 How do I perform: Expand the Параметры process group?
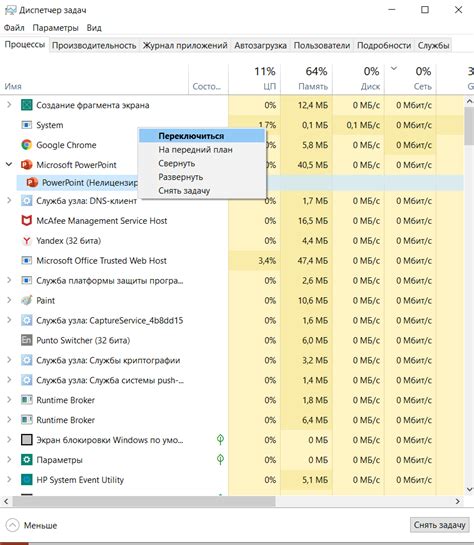coord(9,459)
